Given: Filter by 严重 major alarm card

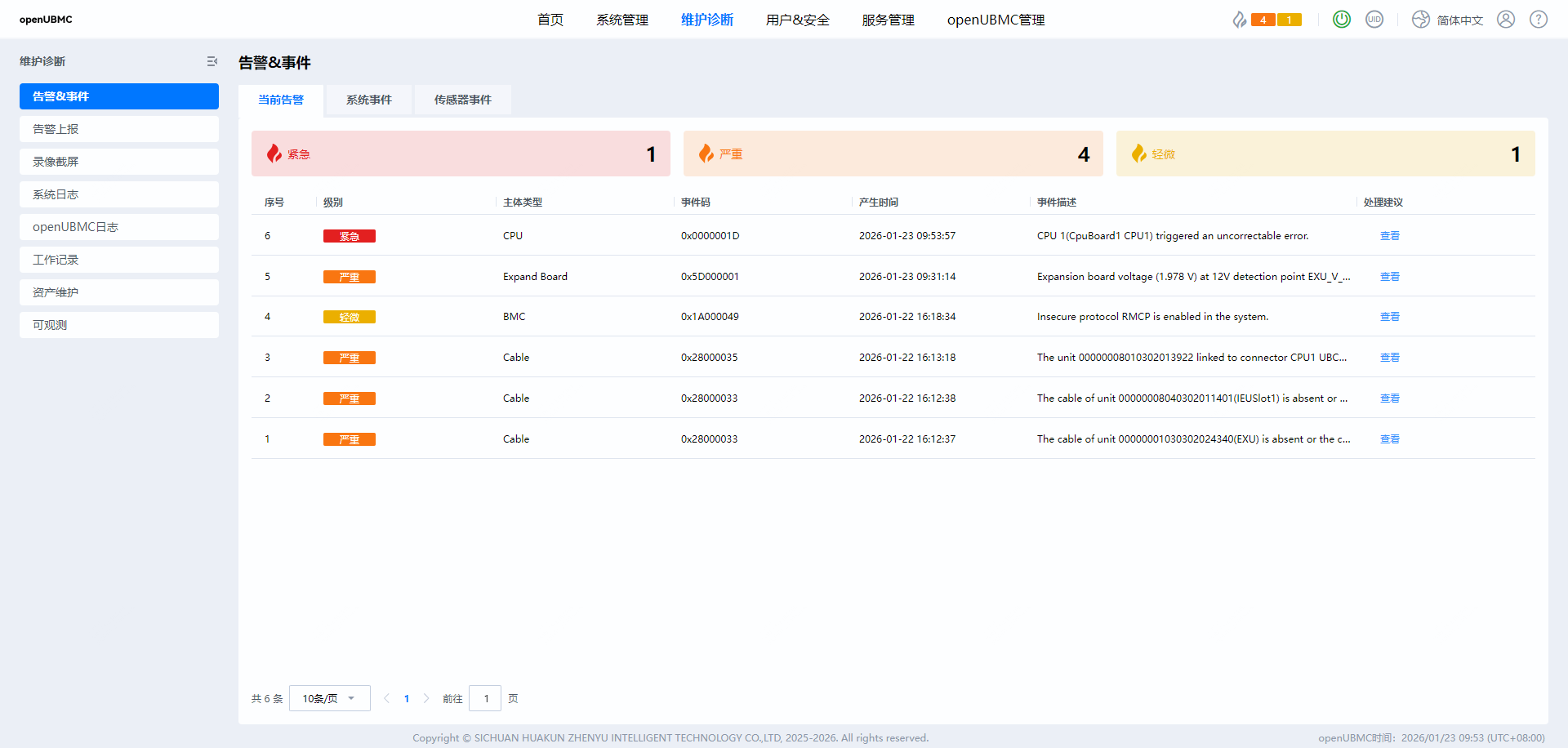Looking at the screenshot, I should [893, 154].
